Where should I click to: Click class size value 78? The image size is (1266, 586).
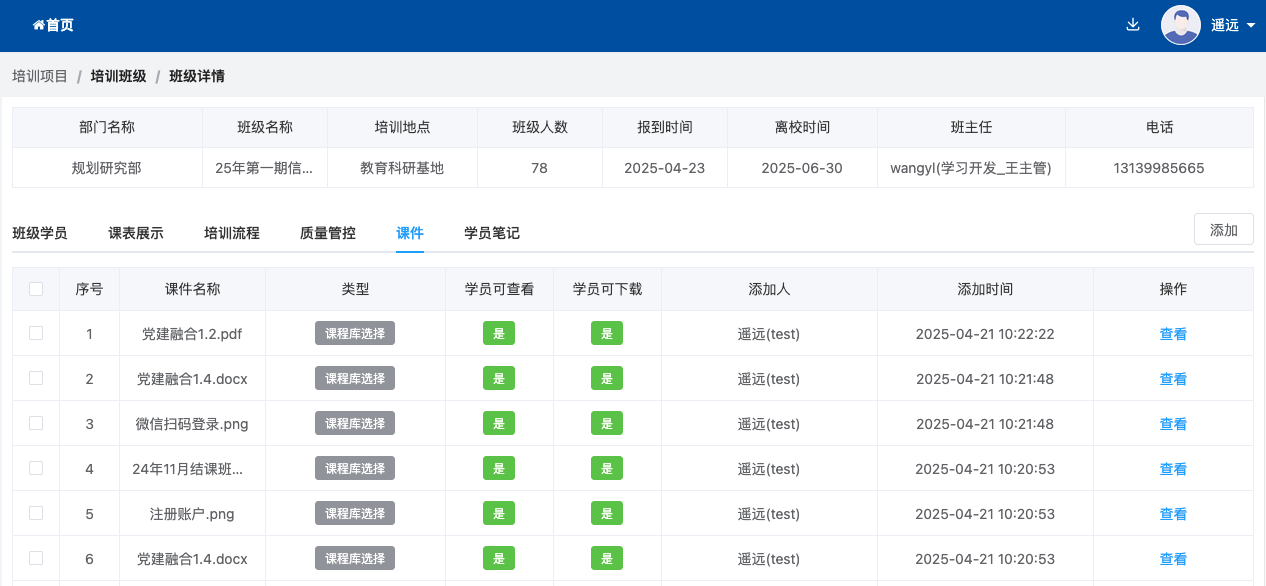pyautogui.click(x=540, y=168)
